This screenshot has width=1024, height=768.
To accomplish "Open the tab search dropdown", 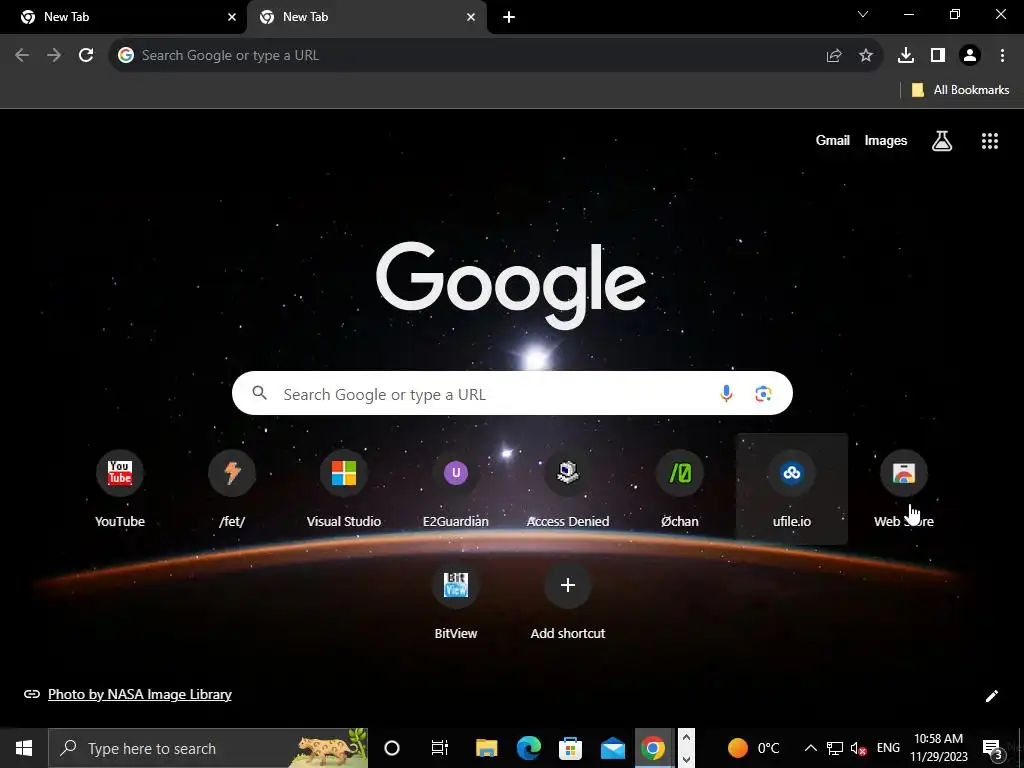I will (863, 14).
